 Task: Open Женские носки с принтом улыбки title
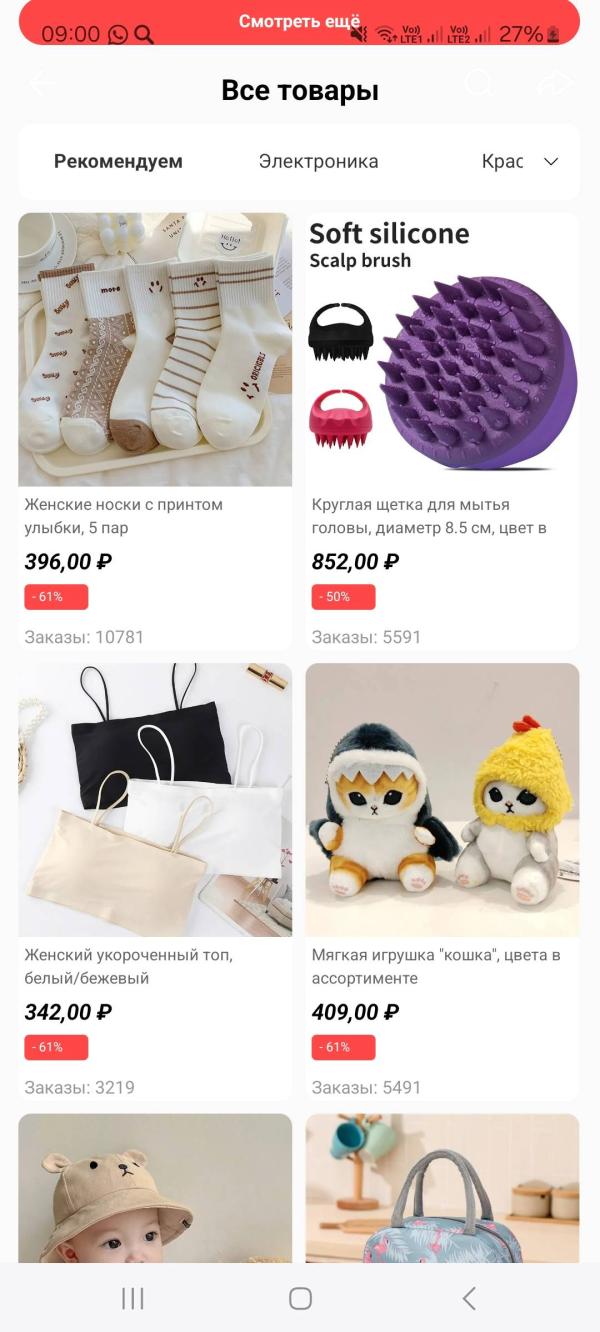124,516
